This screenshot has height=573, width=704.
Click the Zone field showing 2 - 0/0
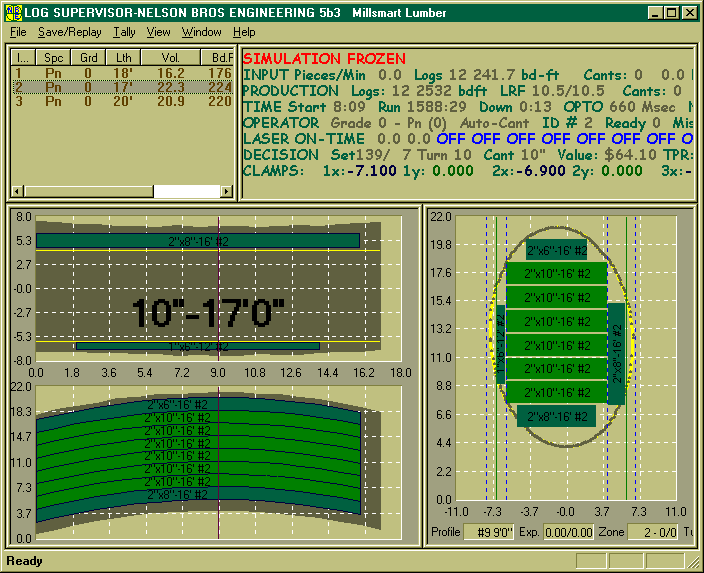pyautogui.click(x=653, y=533)
